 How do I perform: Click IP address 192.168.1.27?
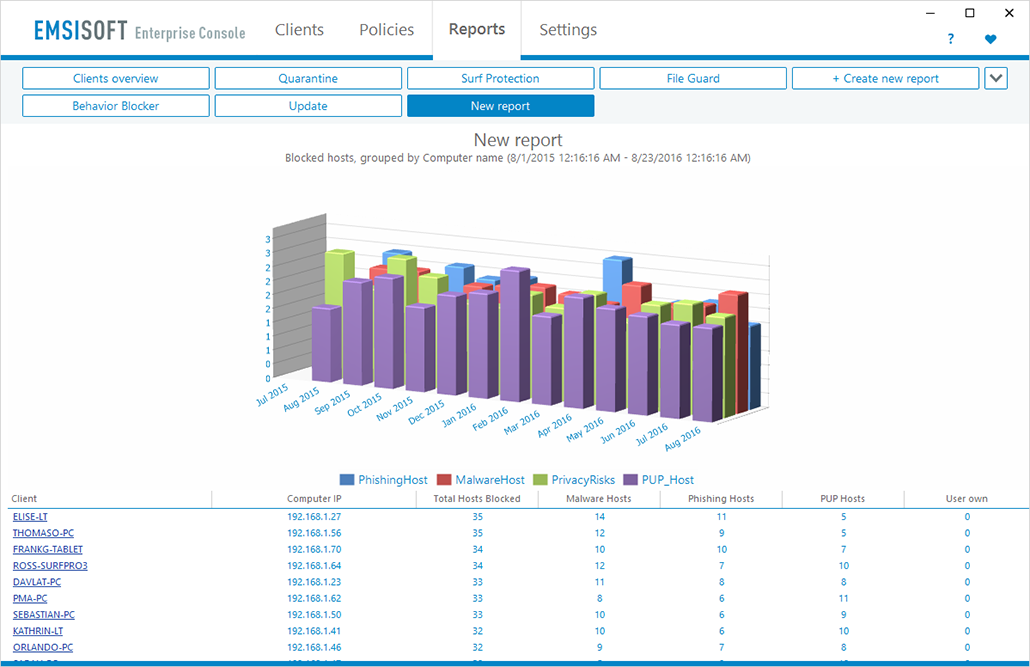point(314,517)
